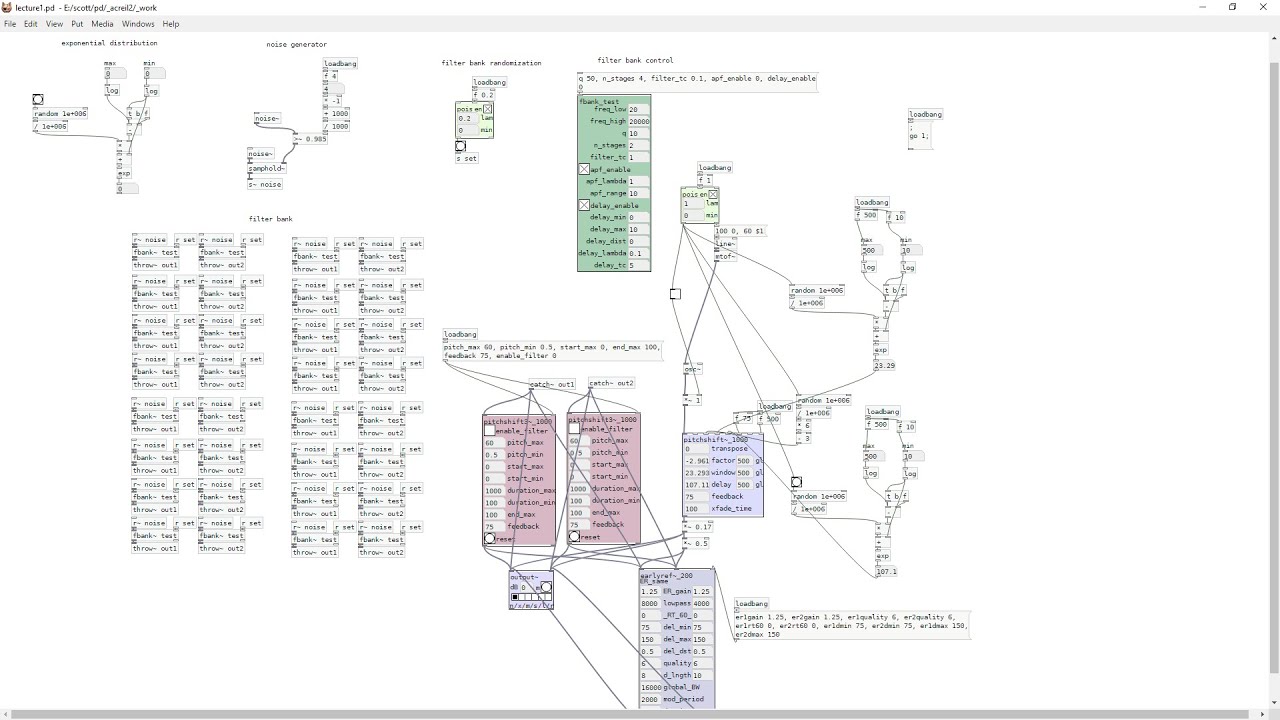
Task: Open the Put menu
Action: tap(77, 24)
